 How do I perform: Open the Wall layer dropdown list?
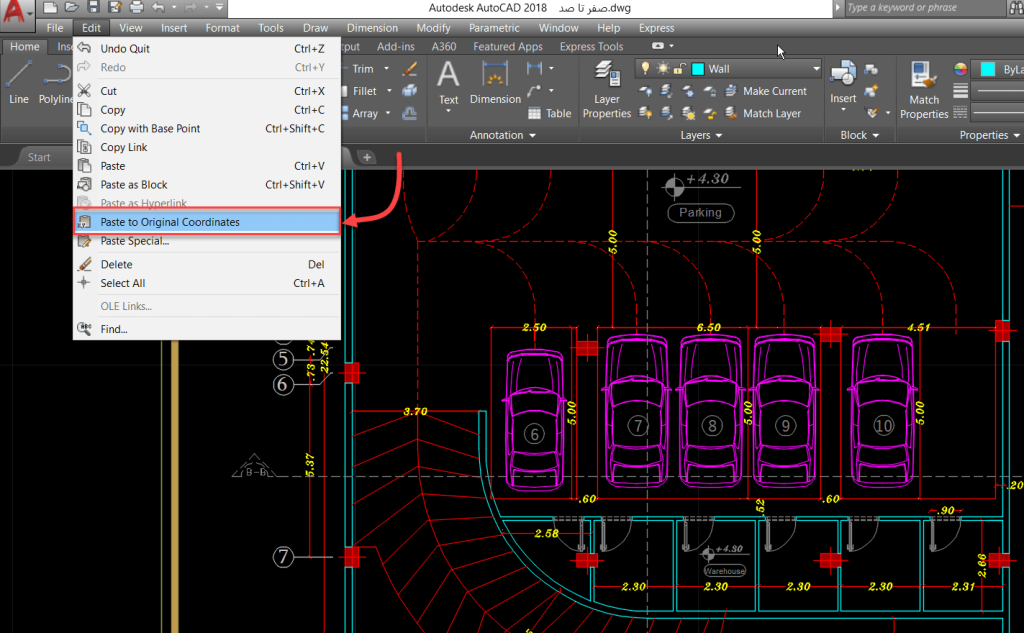click(x=816, y=69)
